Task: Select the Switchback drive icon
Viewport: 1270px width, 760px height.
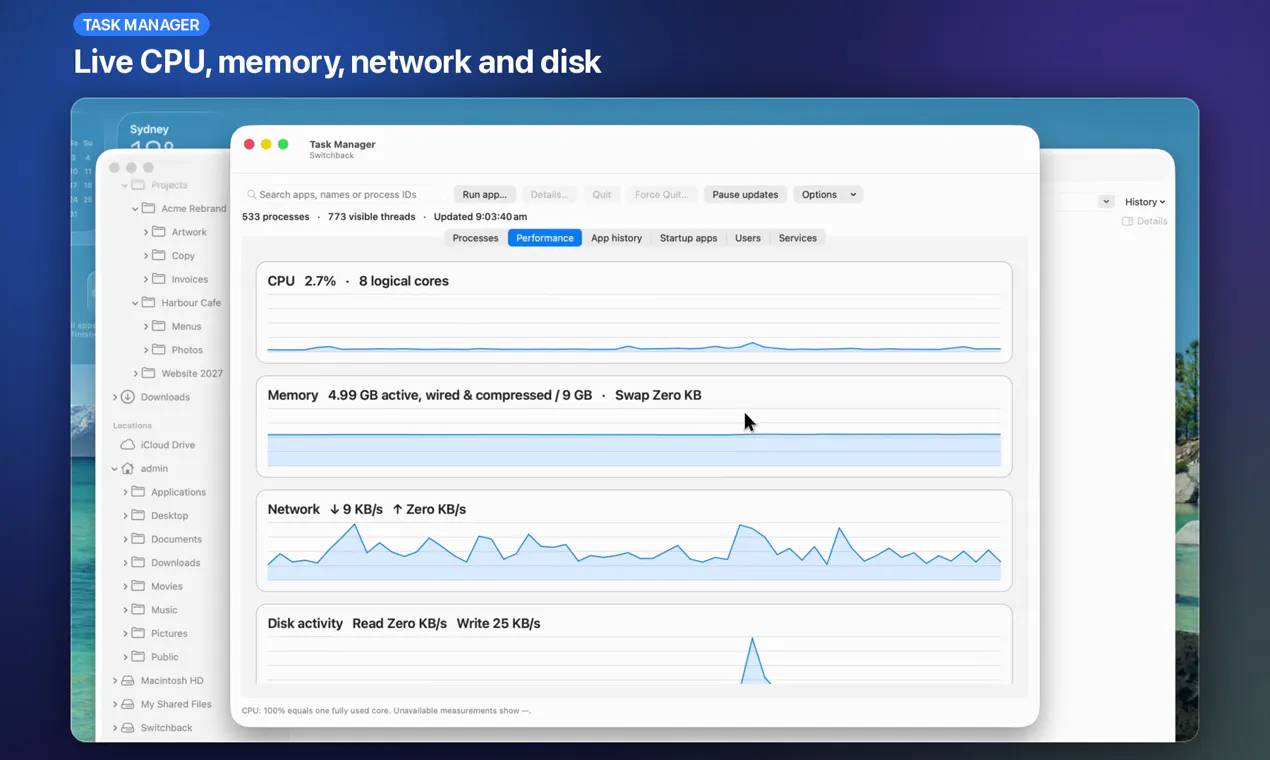Action: 127,727
